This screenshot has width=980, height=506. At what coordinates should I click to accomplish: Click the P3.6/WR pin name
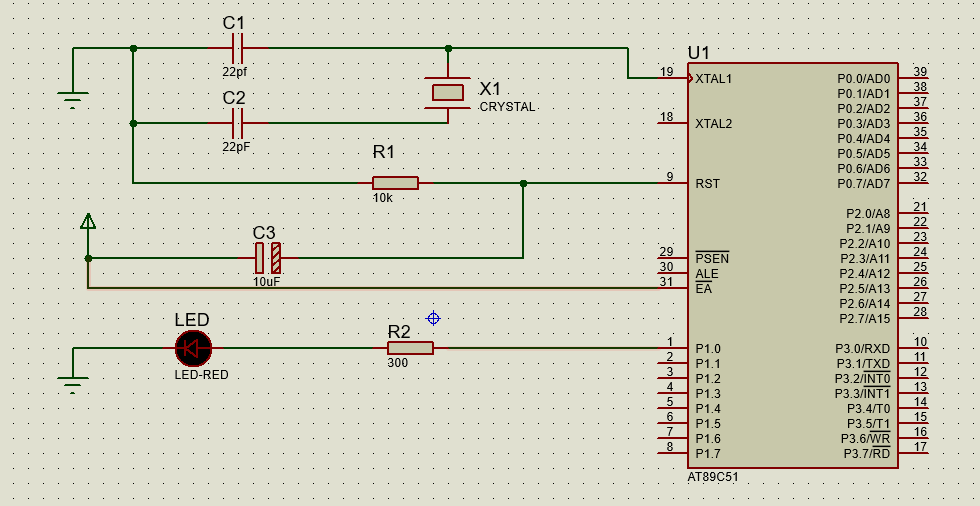click(x=866, y=439)
